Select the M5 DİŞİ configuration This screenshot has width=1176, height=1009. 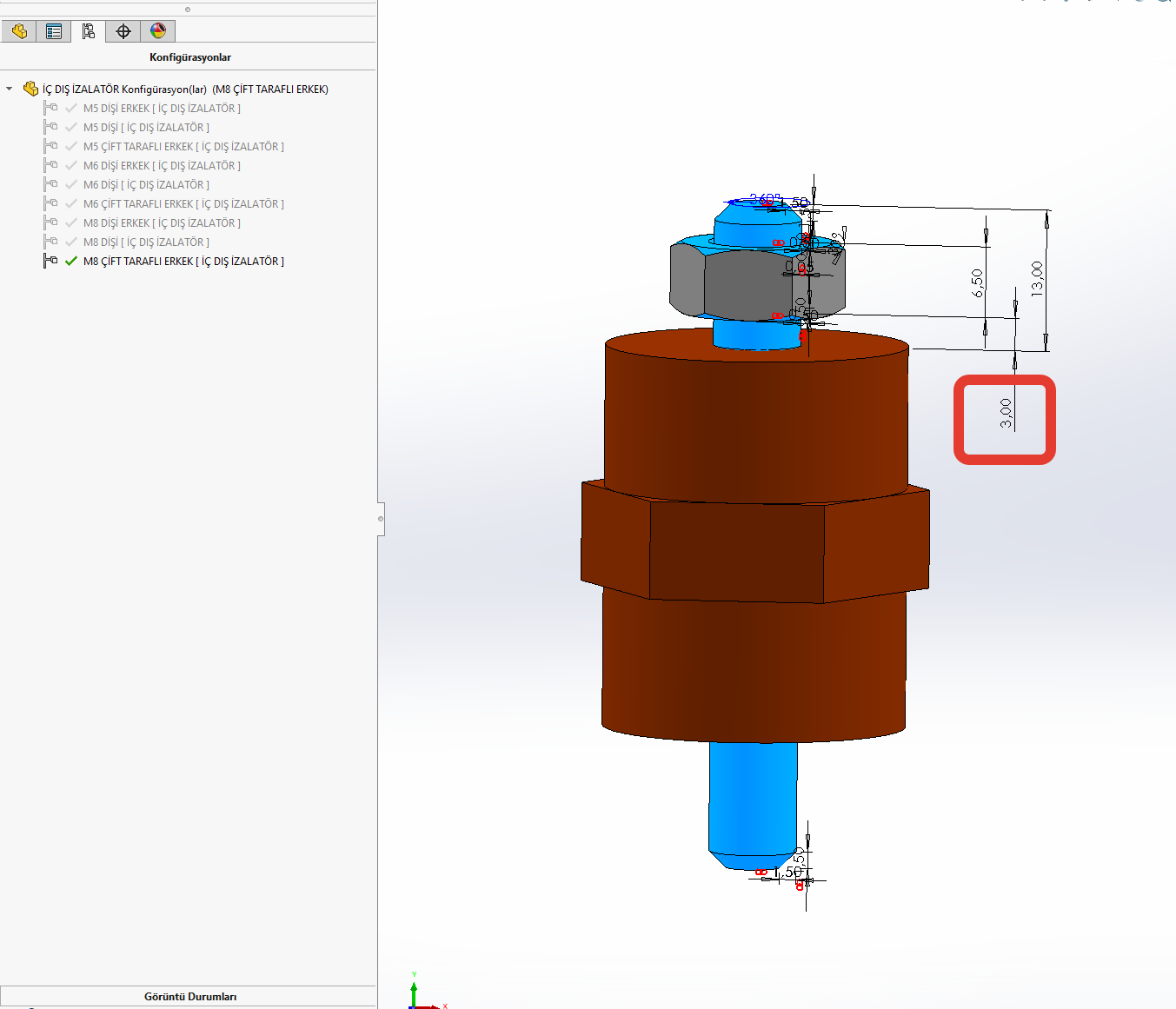coord(146,127)
